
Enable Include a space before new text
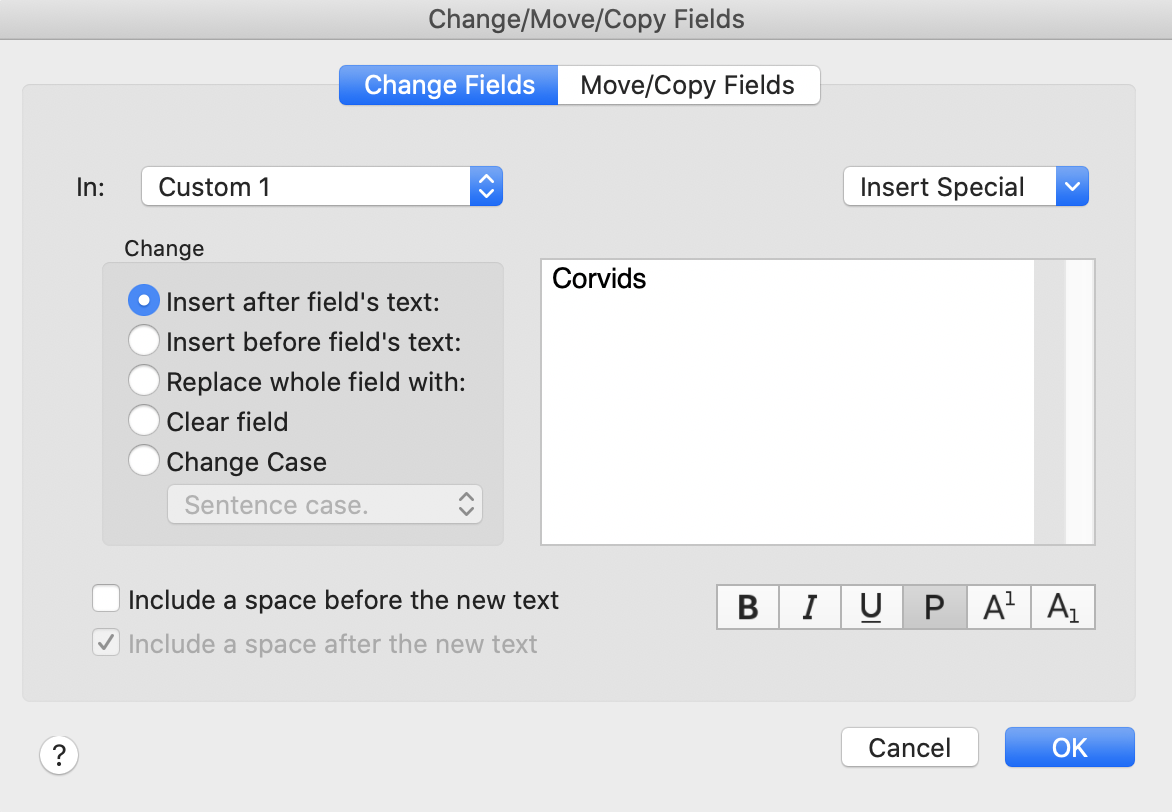click(x=106, y=599)
